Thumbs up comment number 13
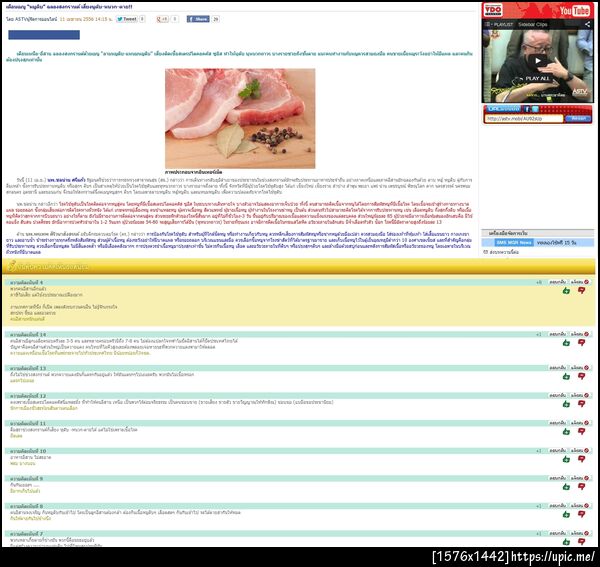 click(x=566, y=376)
